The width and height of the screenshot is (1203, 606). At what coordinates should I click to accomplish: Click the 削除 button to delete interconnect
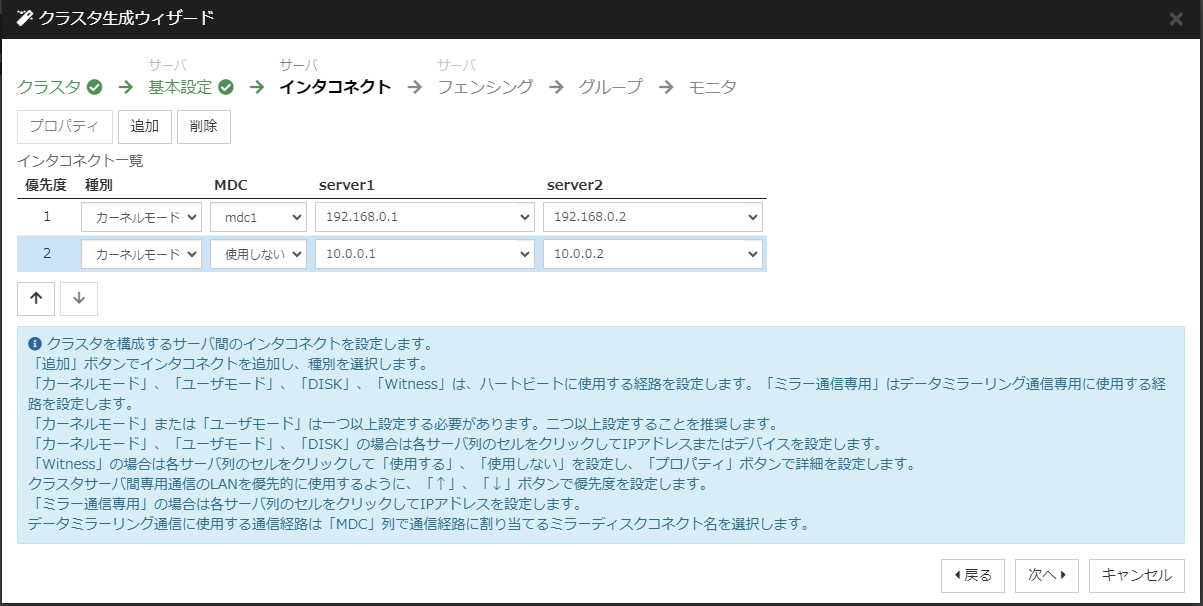tap(206, 126)
